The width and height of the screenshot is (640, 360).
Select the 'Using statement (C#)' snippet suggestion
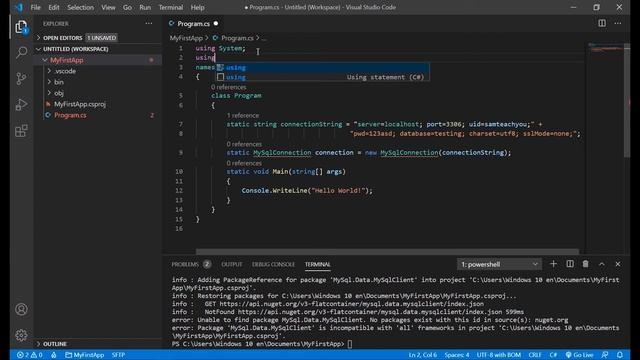pyautogui.click(x=322, y=77)
